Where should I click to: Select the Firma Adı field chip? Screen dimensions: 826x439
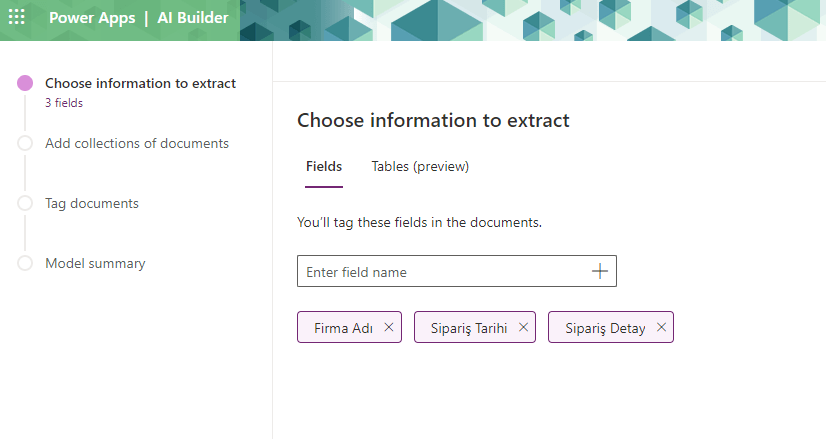click(343, 328)
